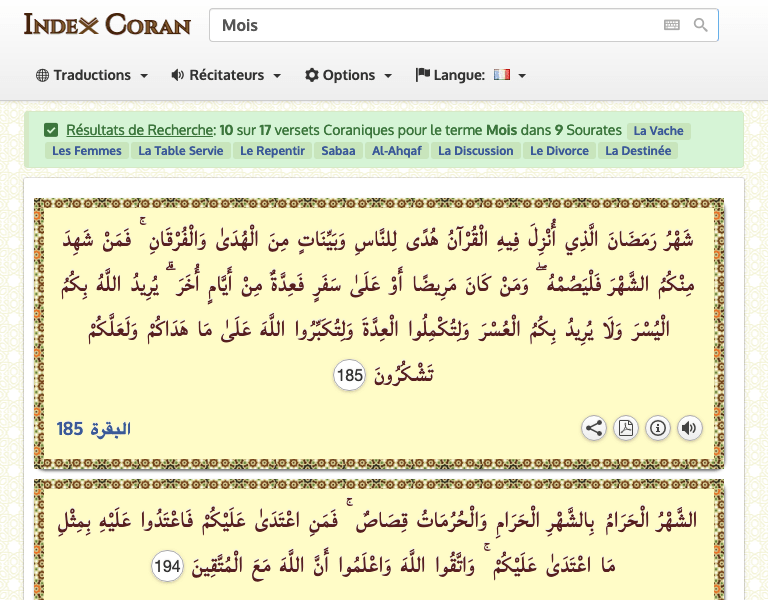Image resolution: width=768 pixels, height=600 pixels.
Task: Filter results by La Destinée
Action: tap(638, 151)
